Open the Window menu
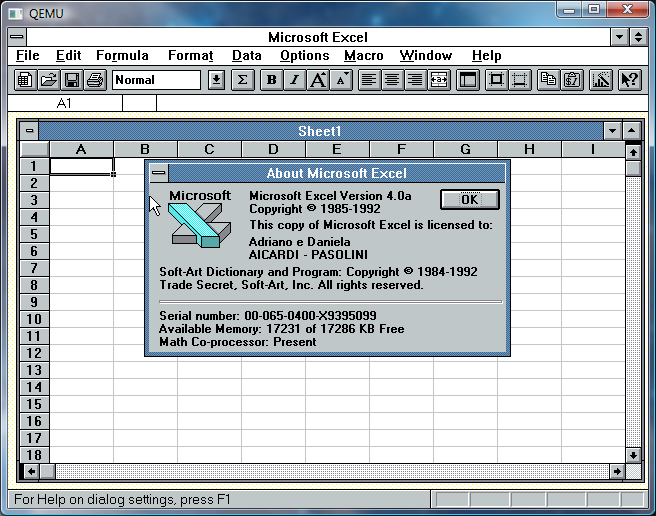 click(x=425, y=56)
